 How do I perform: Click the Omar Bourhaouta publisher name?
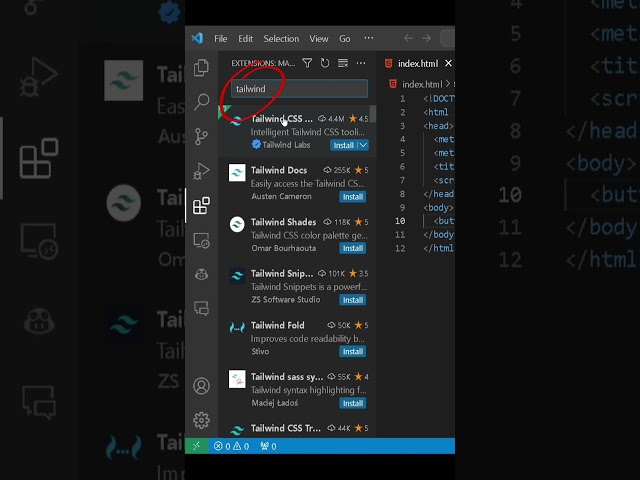[x=283, y=248]
